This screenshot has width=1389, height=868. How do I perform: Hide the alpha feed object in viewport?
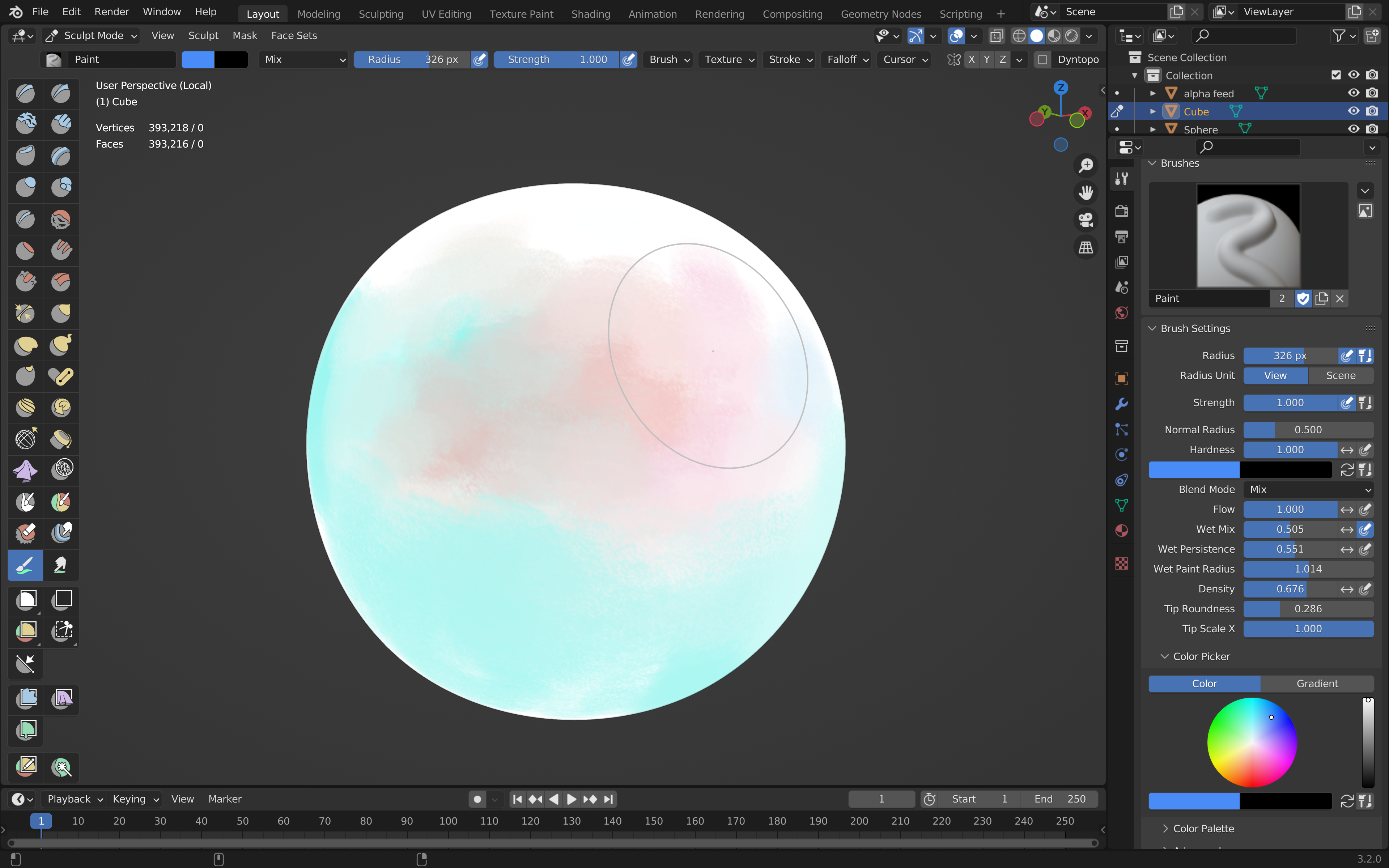1354,93
